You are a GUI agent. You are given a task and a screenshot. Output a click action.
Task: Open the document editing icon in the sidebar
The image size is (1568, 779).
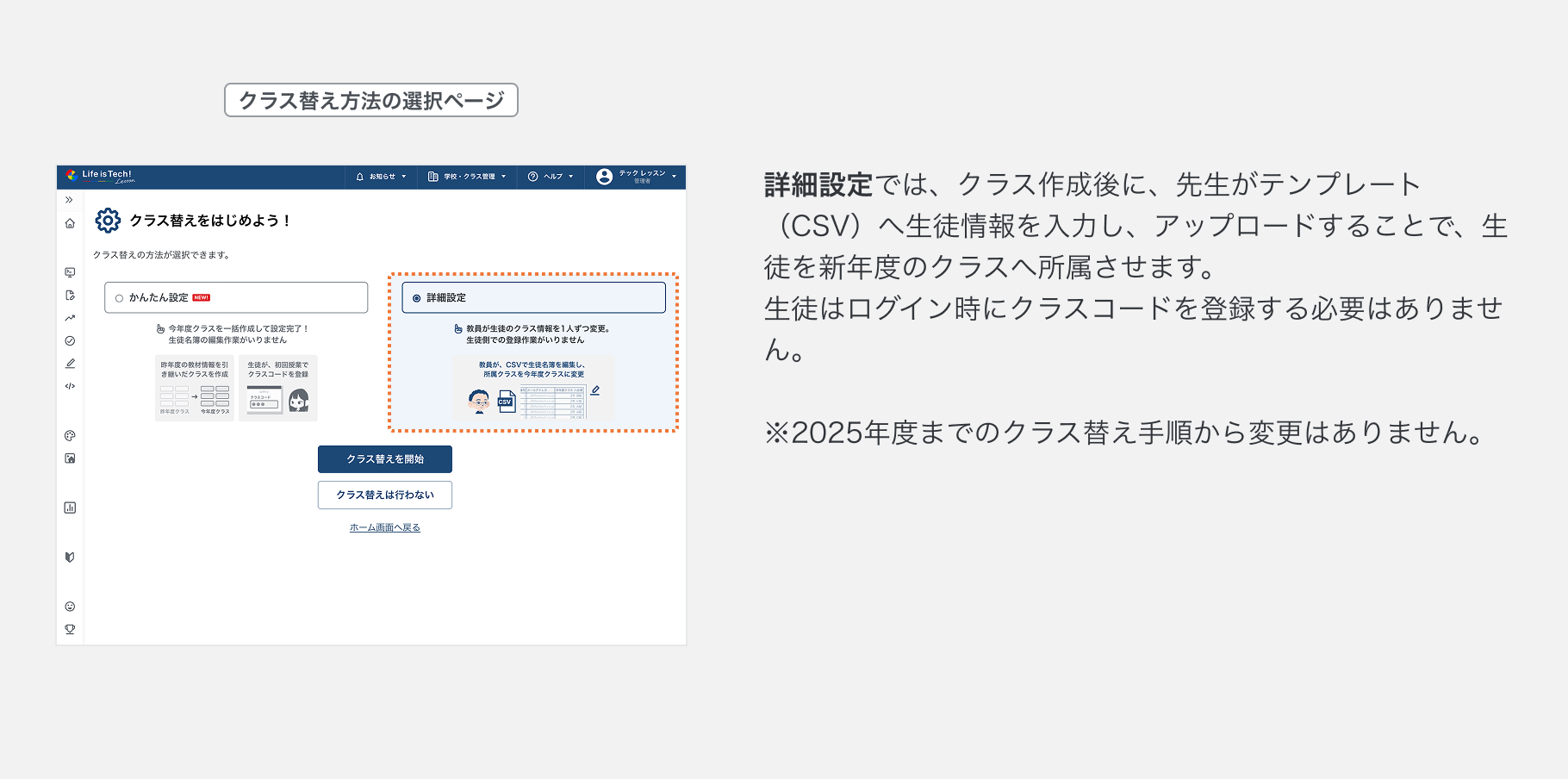click(71, 295)
